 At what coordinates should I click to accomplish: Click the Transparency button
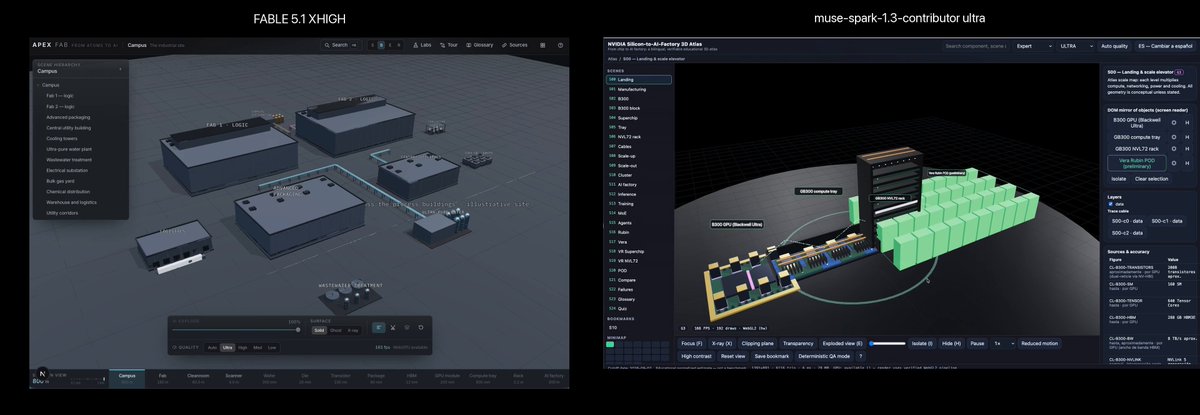point(798,344)
